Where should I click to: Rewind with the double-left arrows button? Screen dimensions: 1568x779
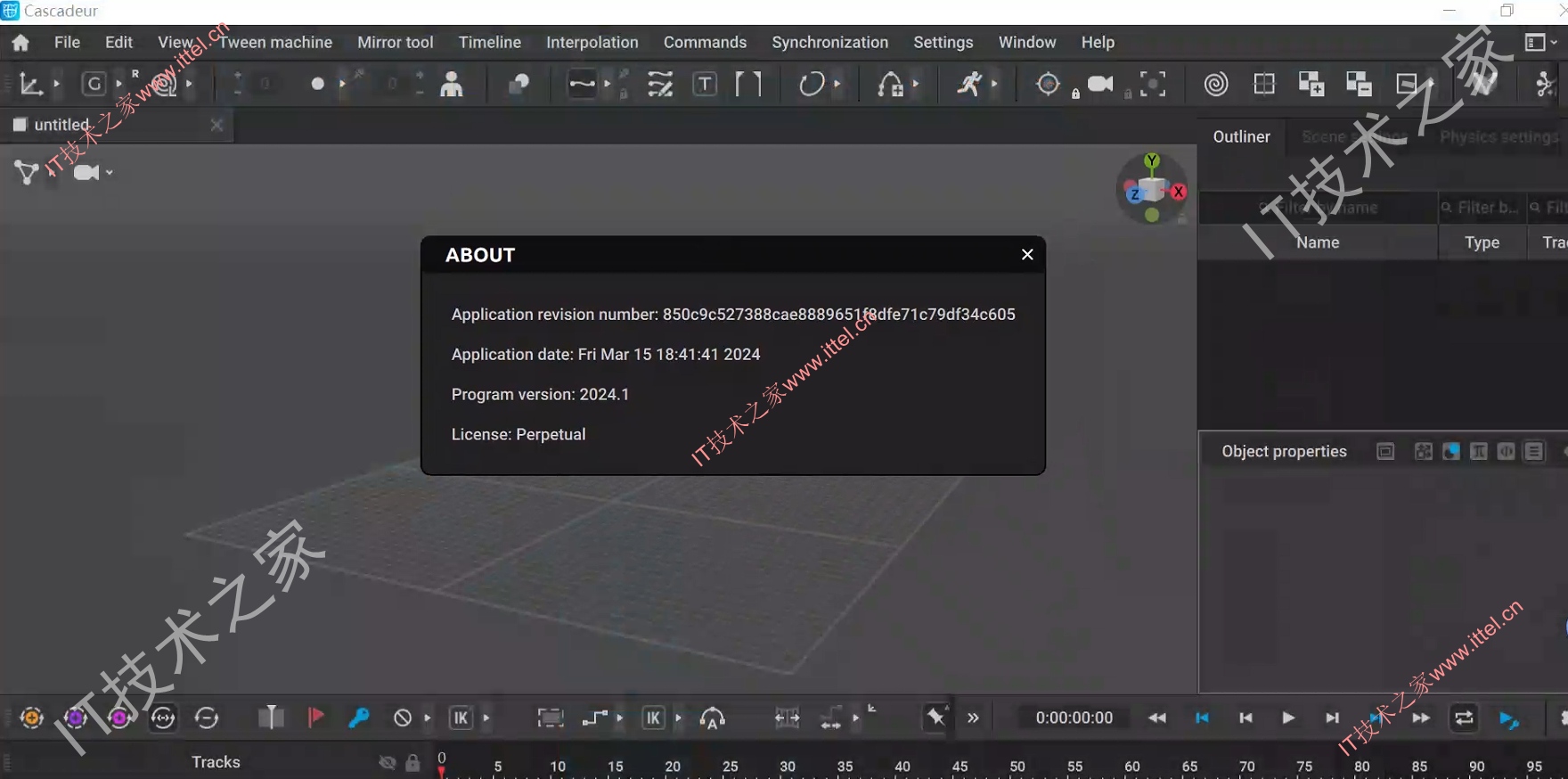(x=1157, y=717)
